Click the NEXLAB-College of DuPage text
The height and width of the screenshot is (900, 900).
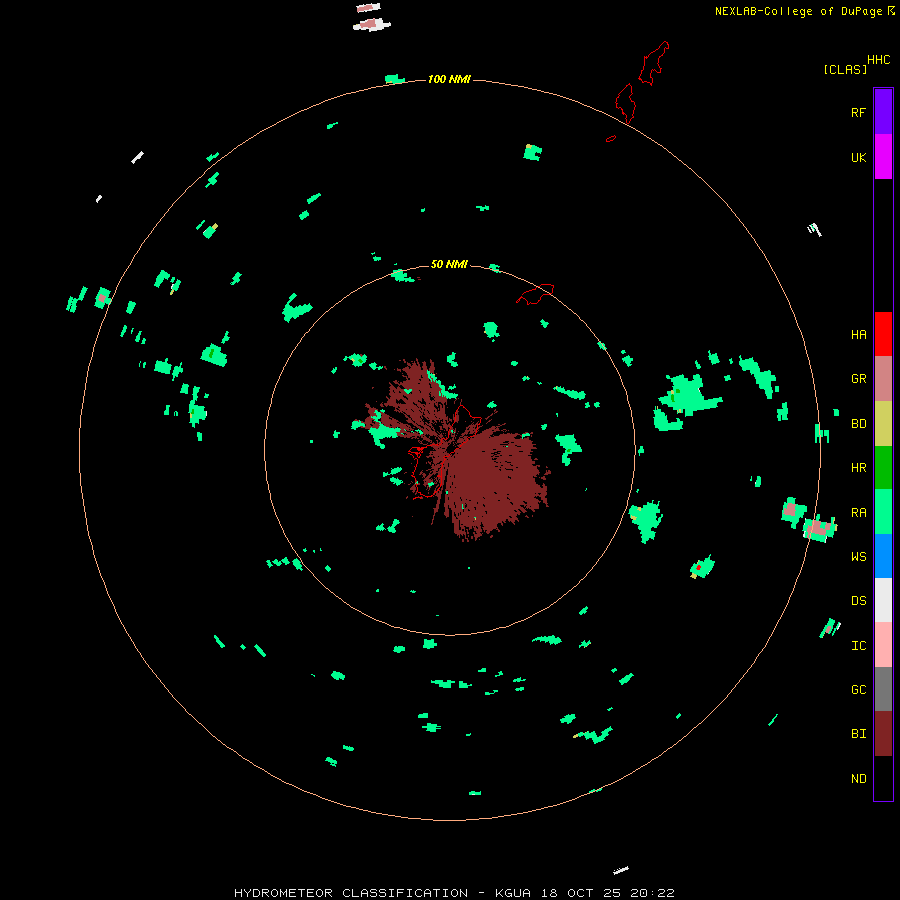click(800, 11)
